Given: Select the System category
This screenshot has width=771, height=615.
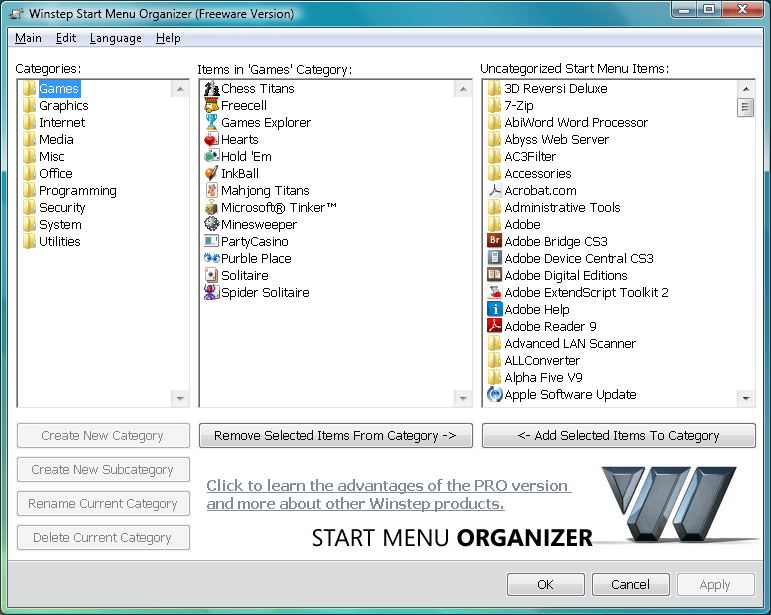Looking at the screenshot, I should [x=60, y=224].
